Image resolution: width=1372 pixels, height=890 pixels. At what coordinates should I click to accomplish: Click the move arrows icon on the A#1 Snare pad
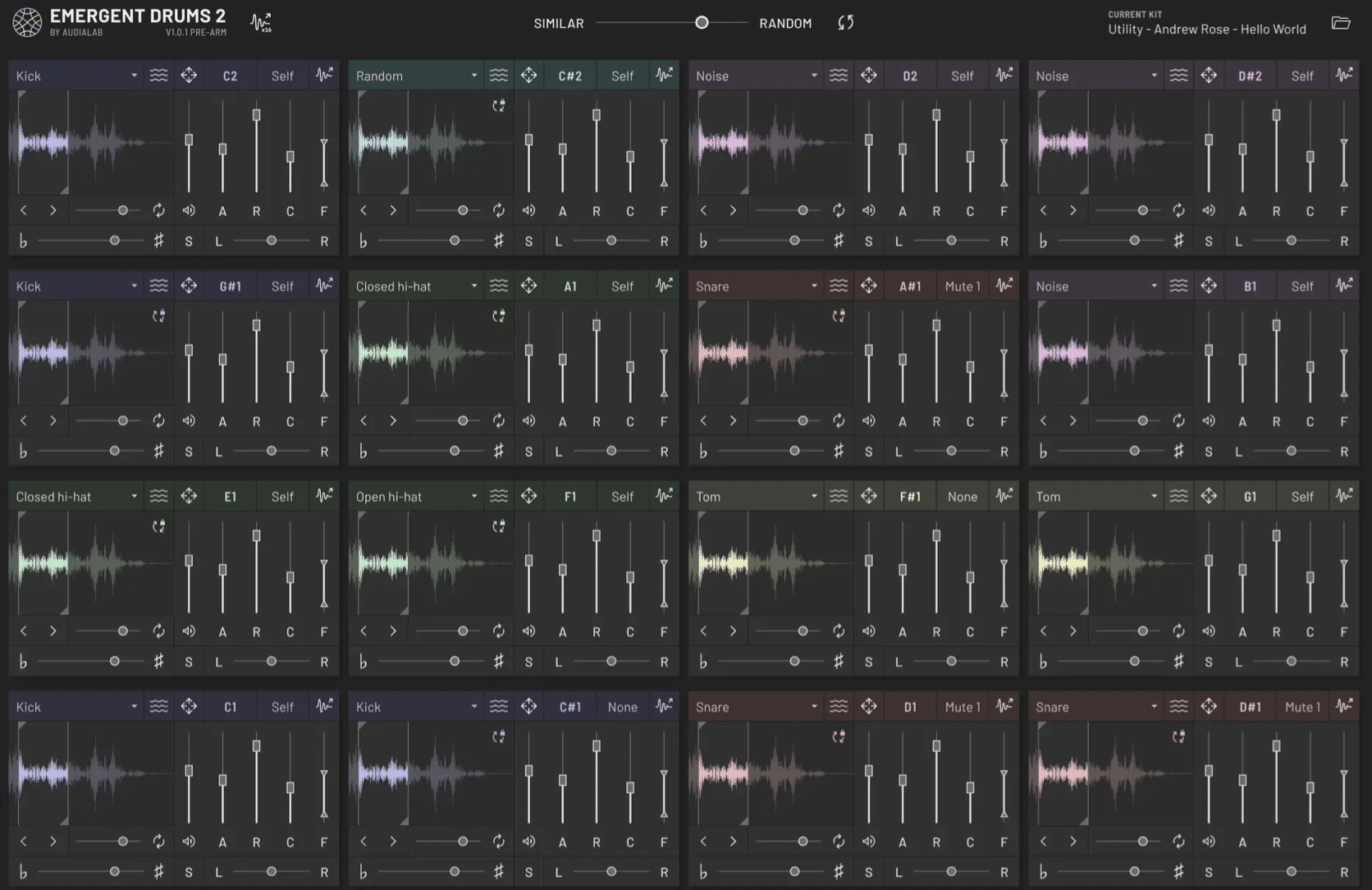click(x=869, y=286)
